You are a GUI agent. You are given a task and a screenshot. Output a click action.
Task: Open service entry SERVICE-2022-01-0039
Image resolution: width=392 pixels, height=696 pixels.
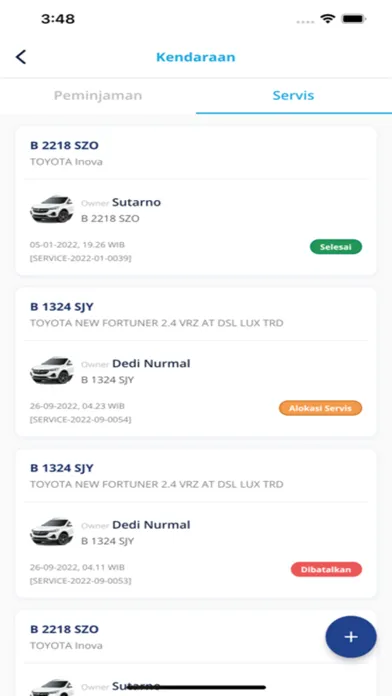[80, 258]
